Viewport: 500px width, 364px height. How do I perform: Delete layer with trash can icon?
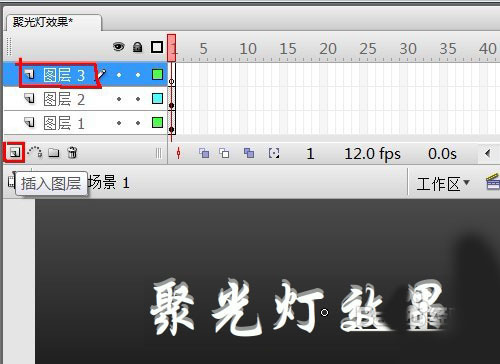(72, 153)
